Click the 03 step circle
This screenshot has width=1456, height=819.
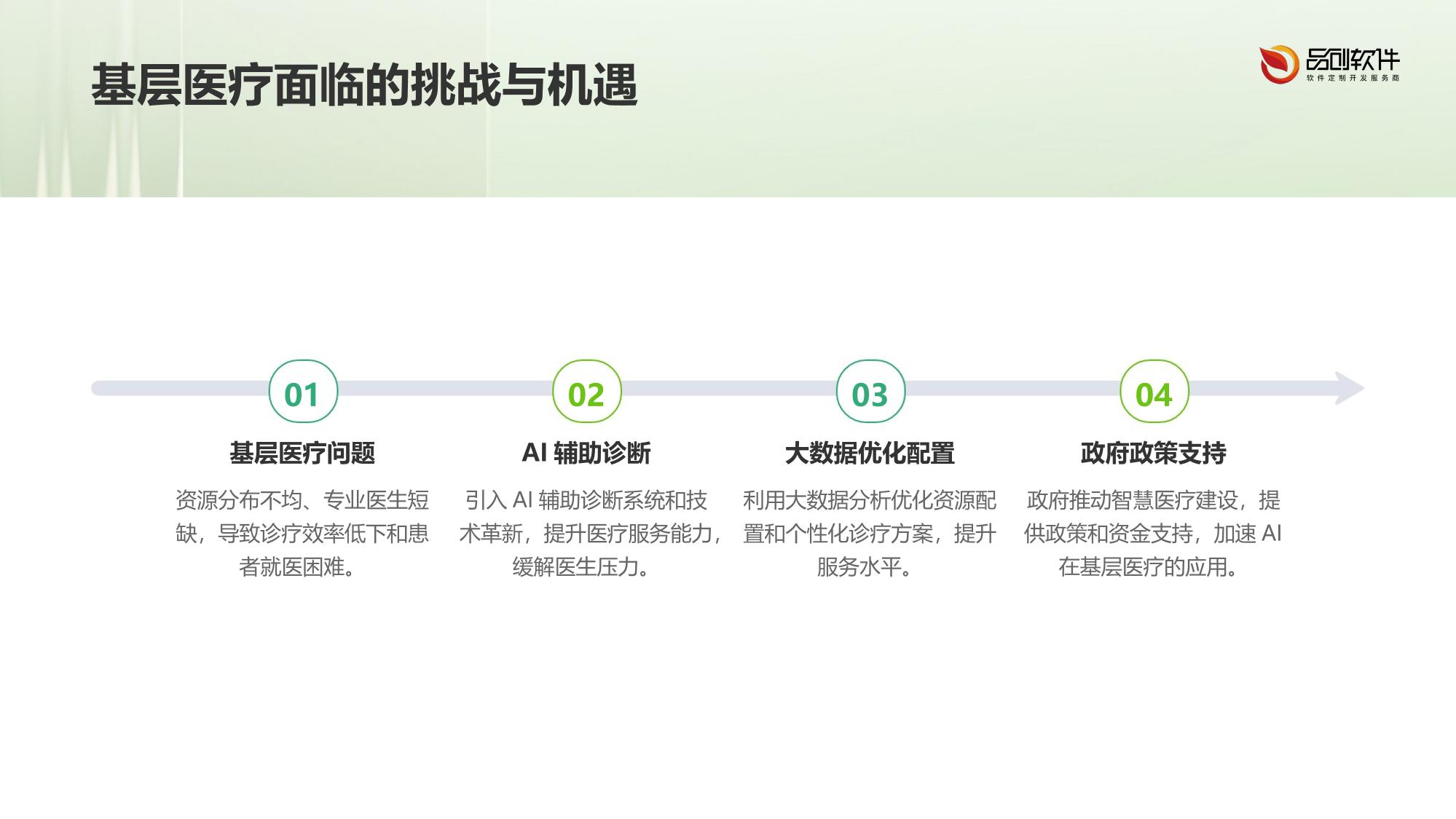tap(870, 392)
